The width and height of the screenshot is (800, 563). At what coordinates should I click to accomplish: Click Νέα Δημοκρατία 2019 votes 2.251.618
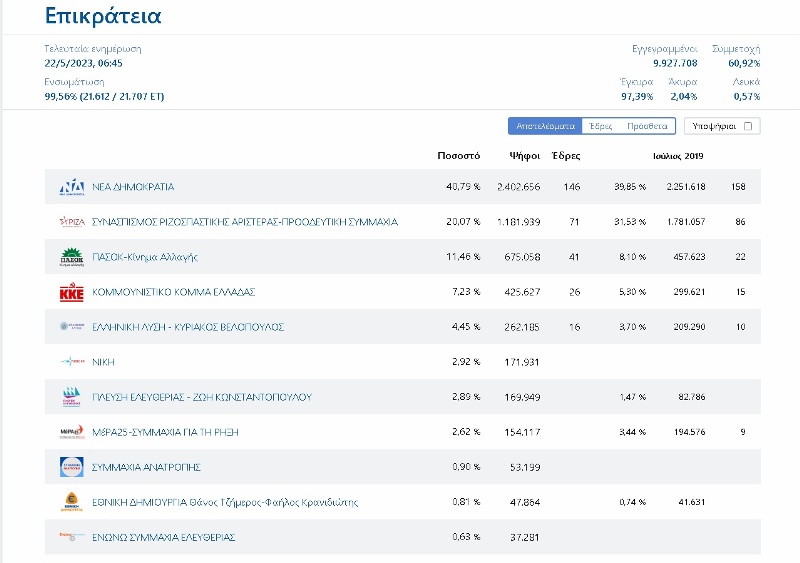[x=686, y=187]
